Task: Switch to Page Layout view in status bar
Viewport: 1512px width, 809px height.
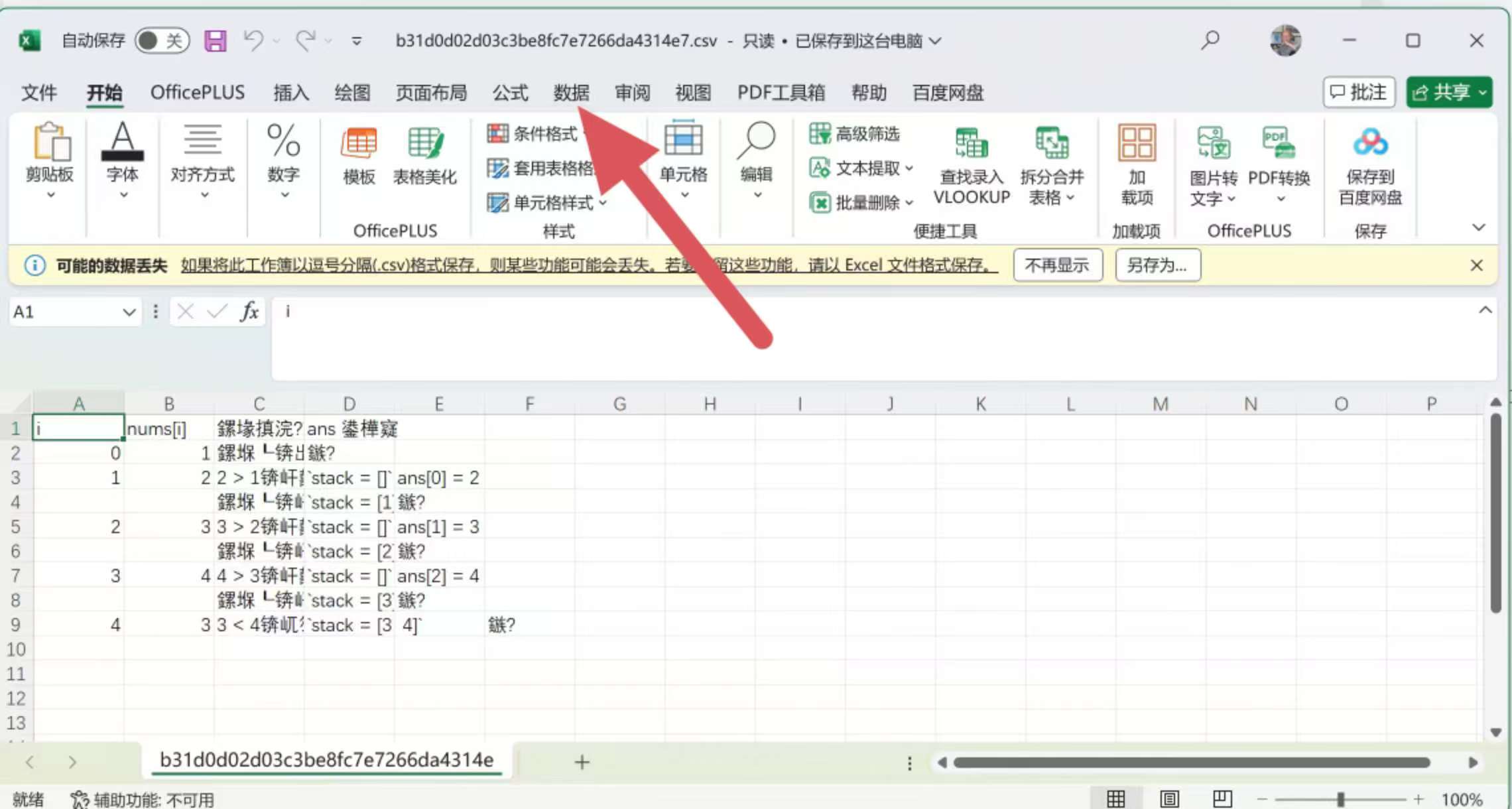Action: pos(1169,798)
